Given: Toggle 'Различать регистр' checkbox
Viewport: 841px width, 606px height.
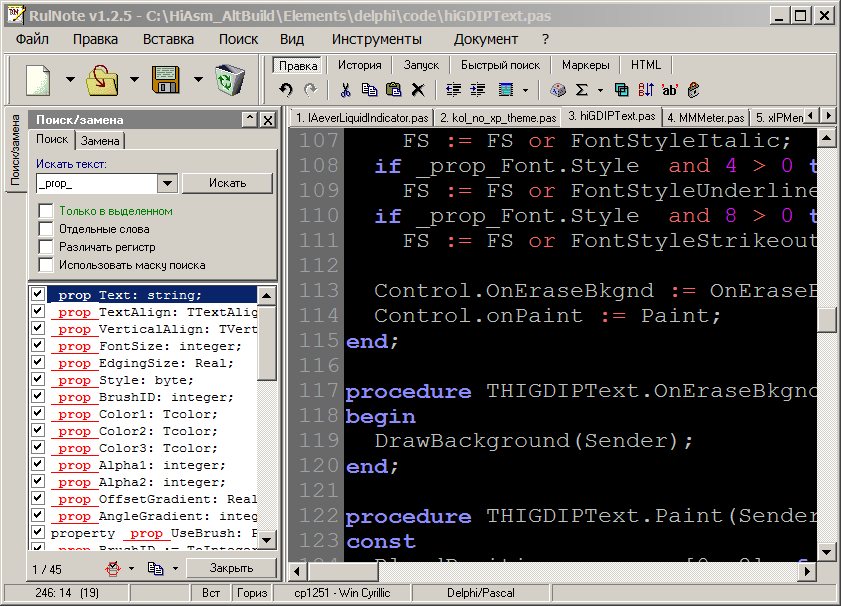Looking at the screenshot, I should pyautogui.click(x=46, y=247).
